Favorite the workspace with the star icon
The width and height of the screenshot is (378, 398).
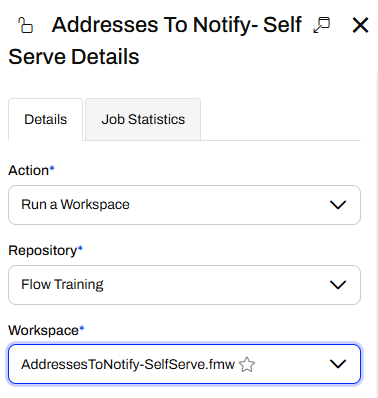[x=247, y=364]
